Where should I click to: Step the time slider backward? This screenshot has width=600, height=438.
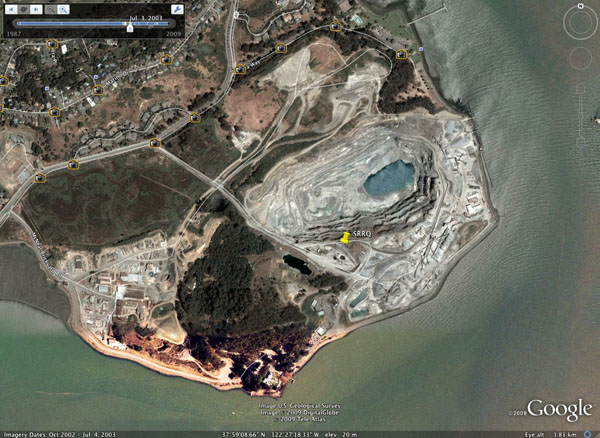9,9
